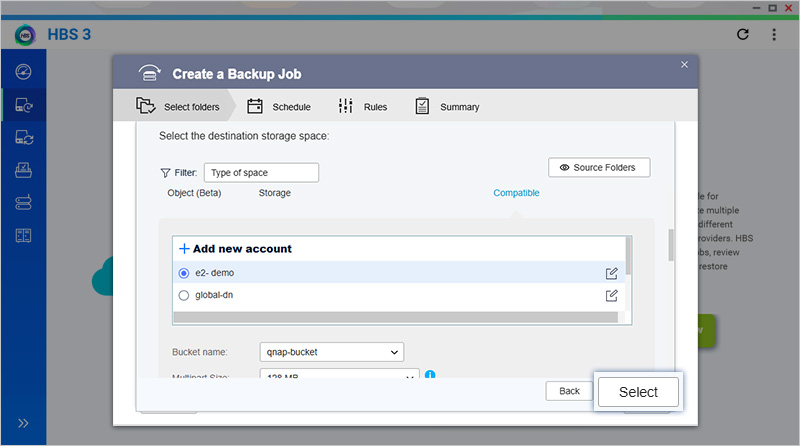Click the Compatible link
Viewport: 800px width, 446px height.
click(x=516, y=193)
